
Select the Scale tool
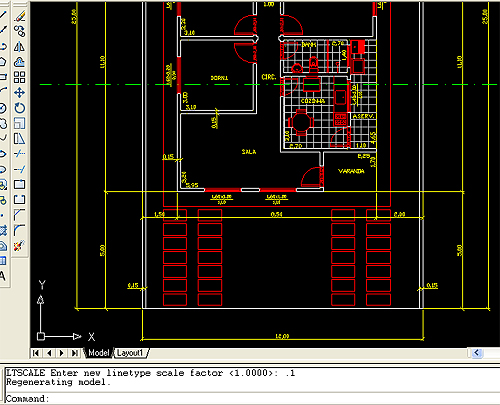(x=20, y=123)
